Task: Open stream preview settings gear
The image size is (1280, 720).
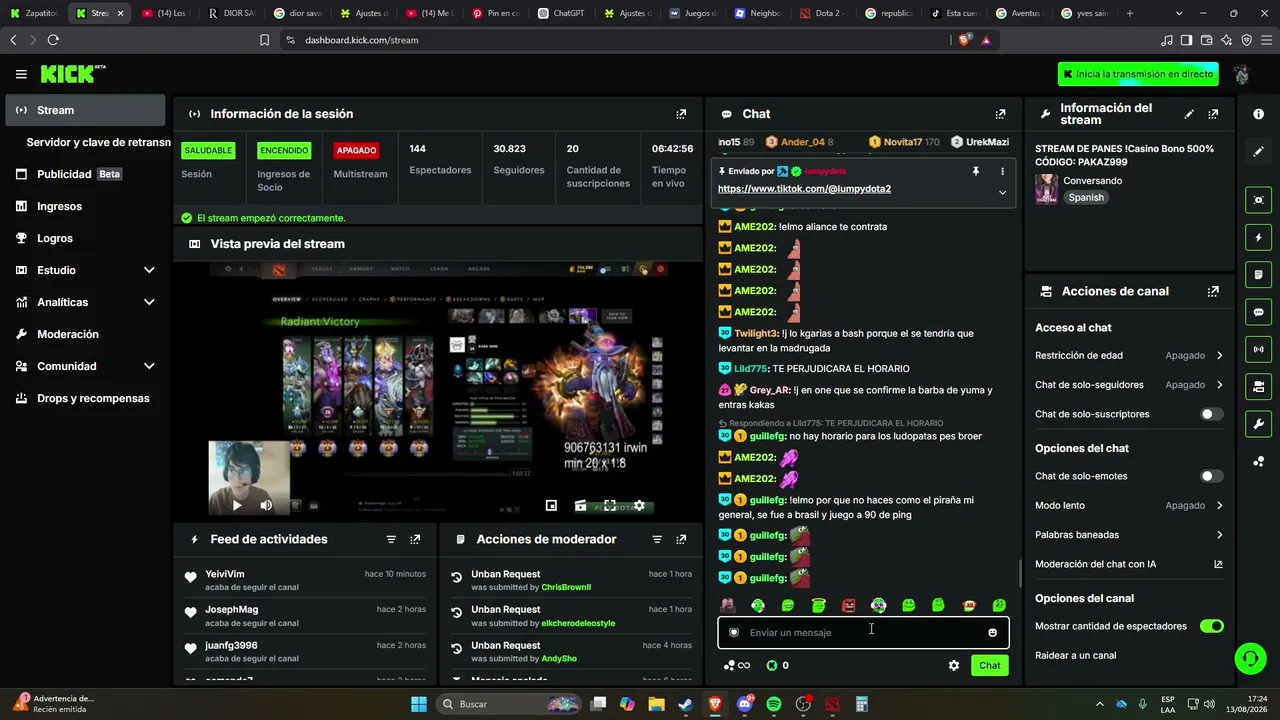Action: (x=639, y=506)
